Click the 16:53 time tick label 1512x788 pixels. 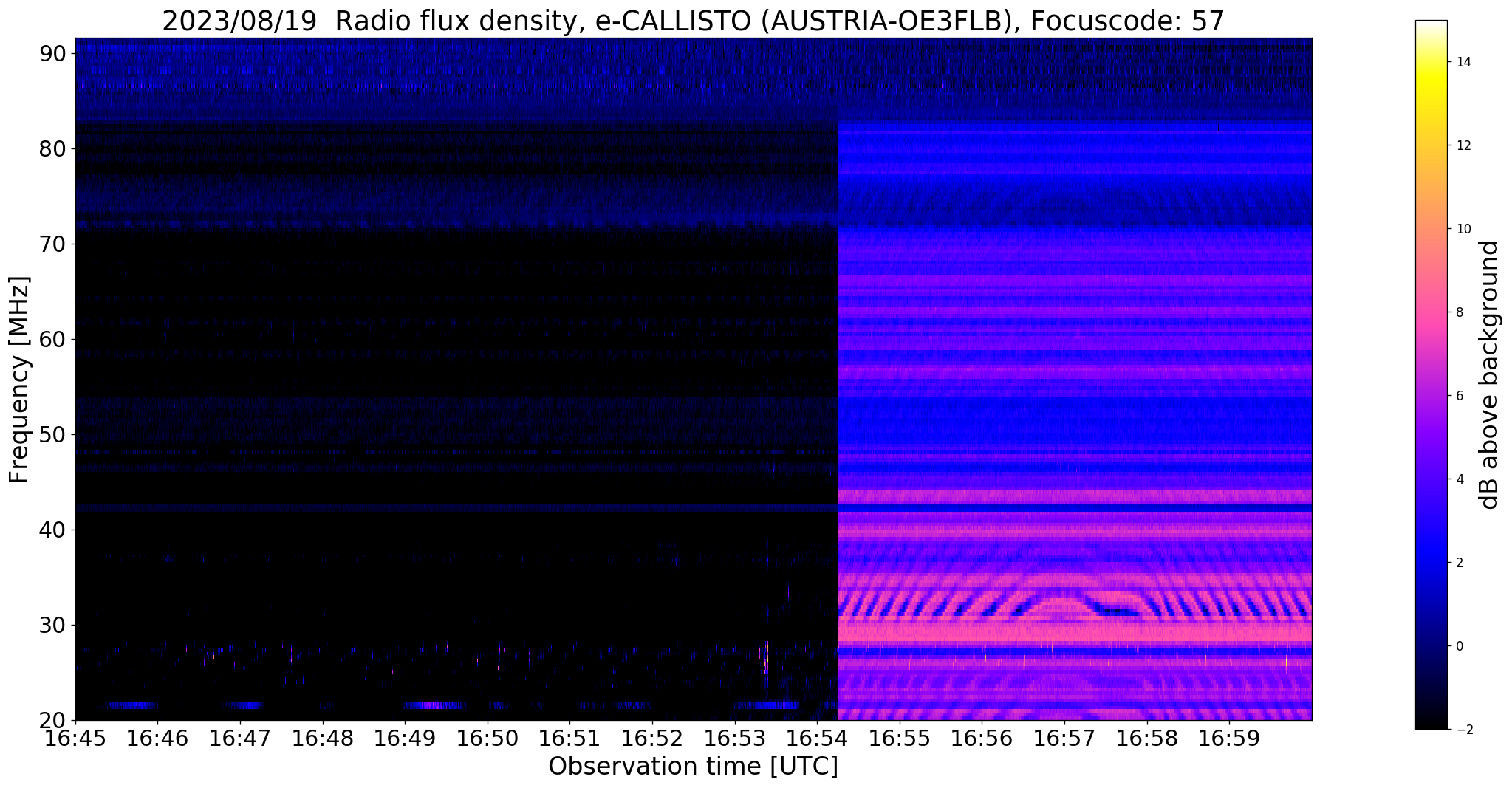click(735, 737)
